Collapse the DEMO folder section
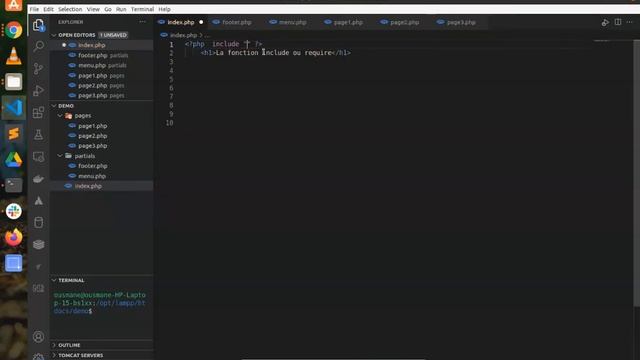Viewport: 640px width, 360px height. 53,106
